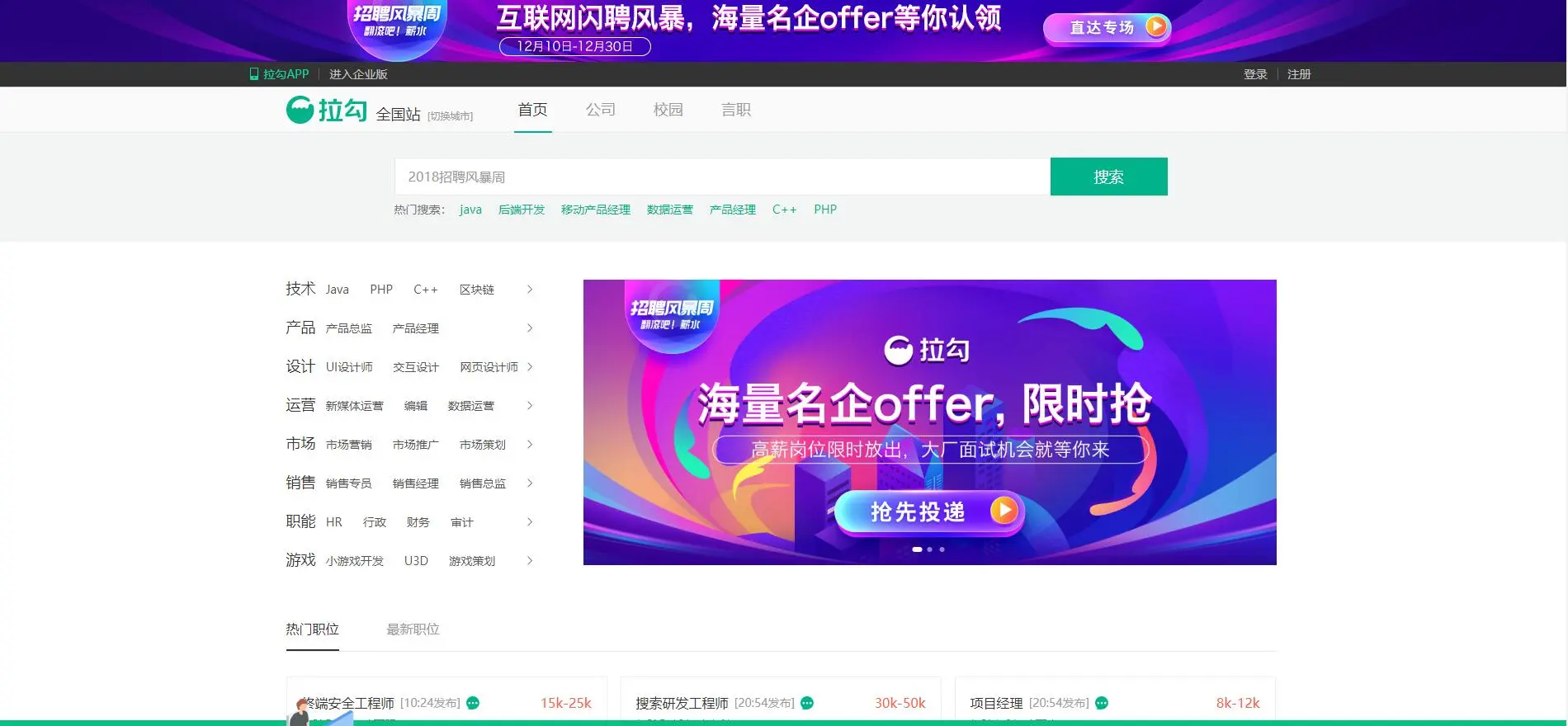Expand the 设计 category arrow
The height and width of the screenshot is (726, 1568).
tap(530, 367)
